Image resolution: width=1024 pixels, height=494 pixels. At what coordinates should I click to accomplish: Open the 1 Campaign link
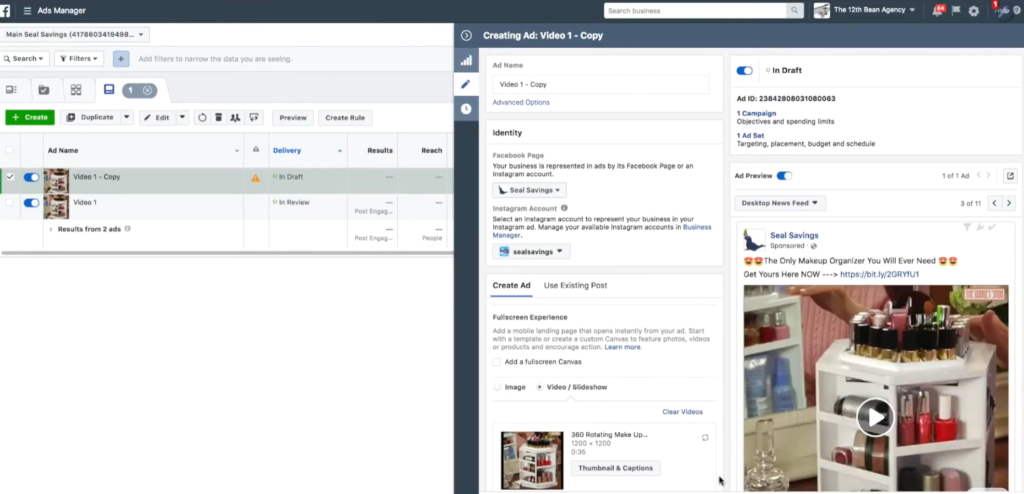point(756,114)
